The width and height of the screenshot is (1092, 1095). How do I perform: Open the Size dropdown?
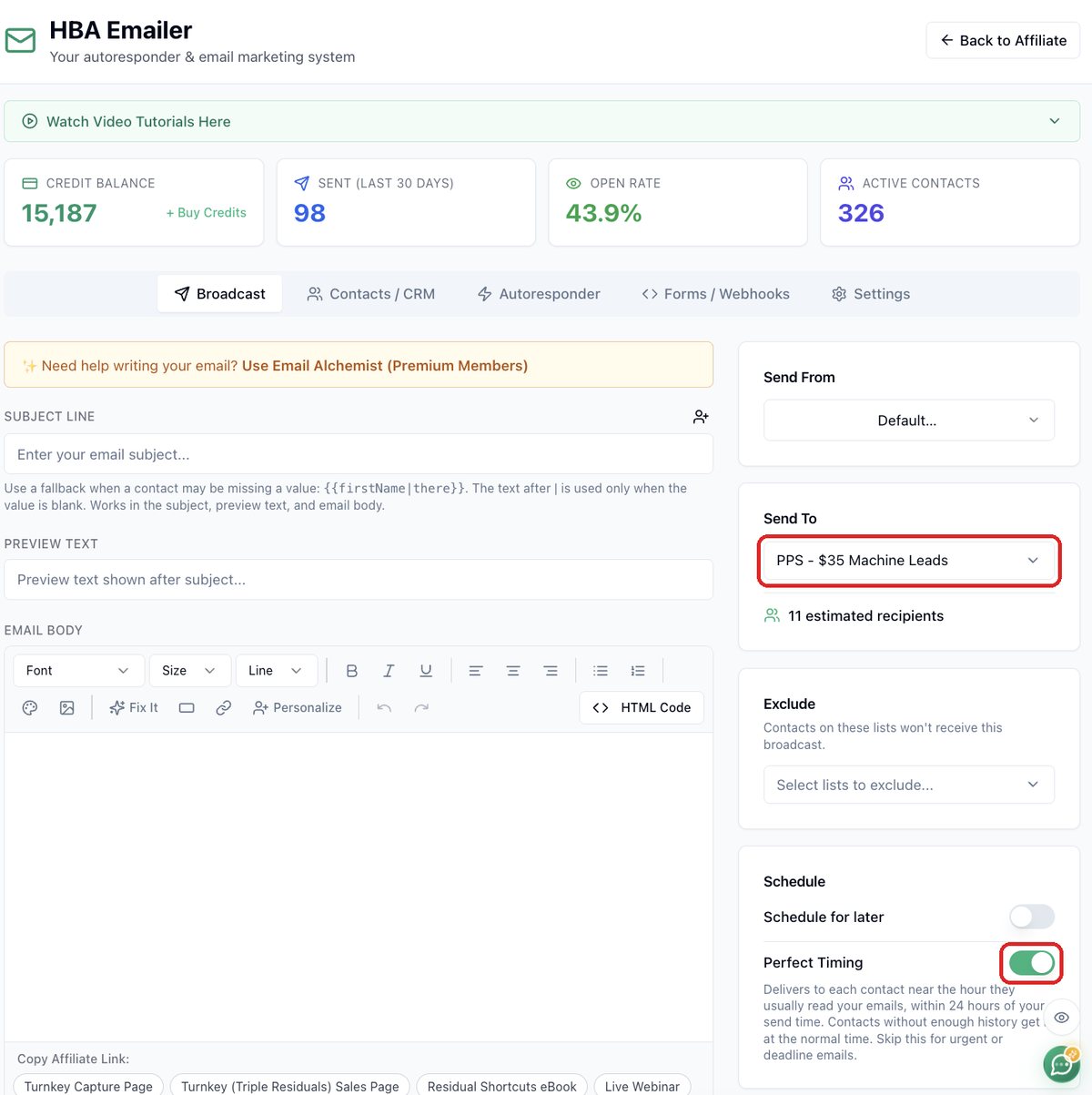188,671
